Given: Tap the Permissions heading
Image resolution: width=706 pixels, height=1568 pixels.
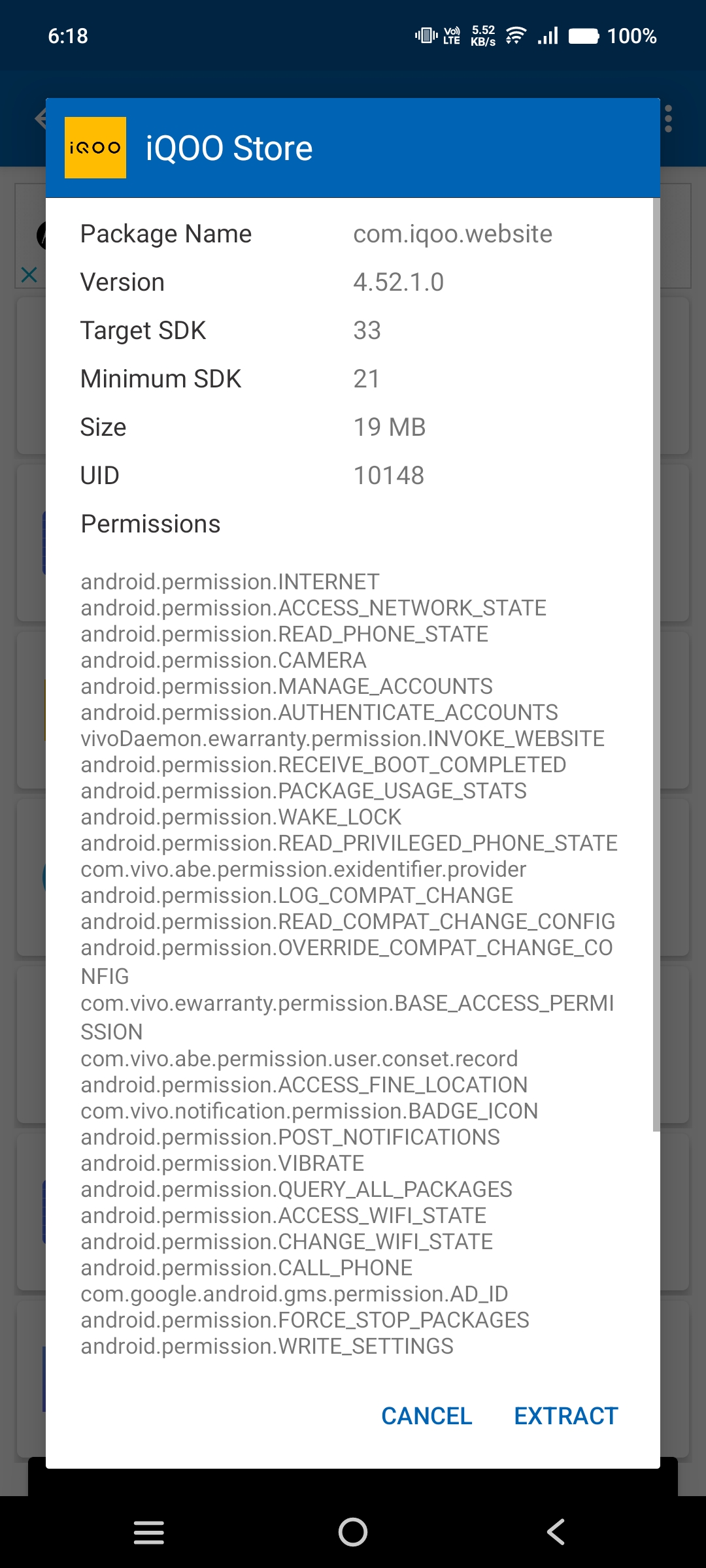Looking at the screenshot, I should [150, 524].
